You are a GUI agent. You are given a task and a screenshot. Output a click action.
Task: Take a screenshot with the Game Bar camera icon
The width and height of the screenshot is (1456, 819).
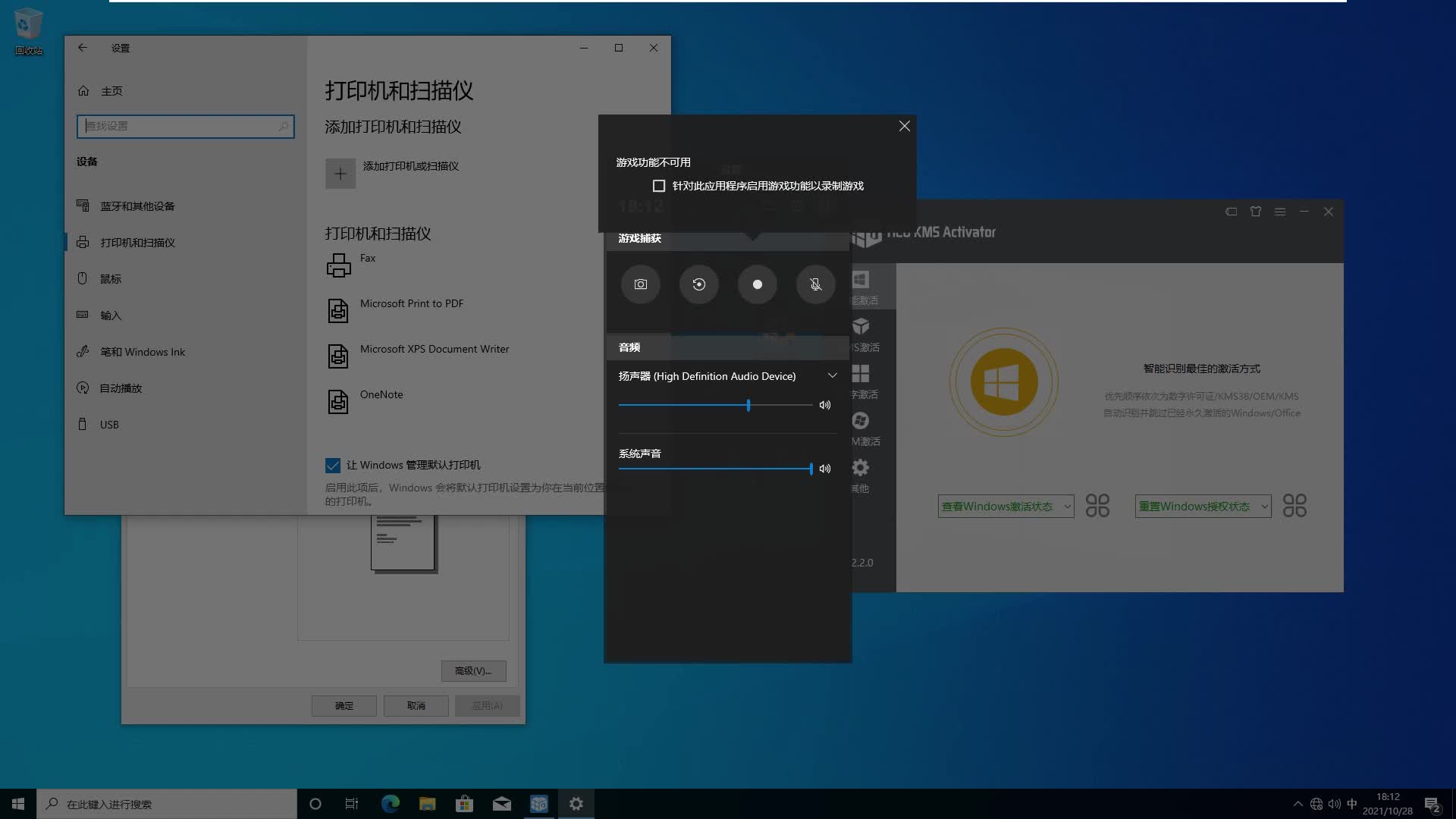click(x=640, y=284)
